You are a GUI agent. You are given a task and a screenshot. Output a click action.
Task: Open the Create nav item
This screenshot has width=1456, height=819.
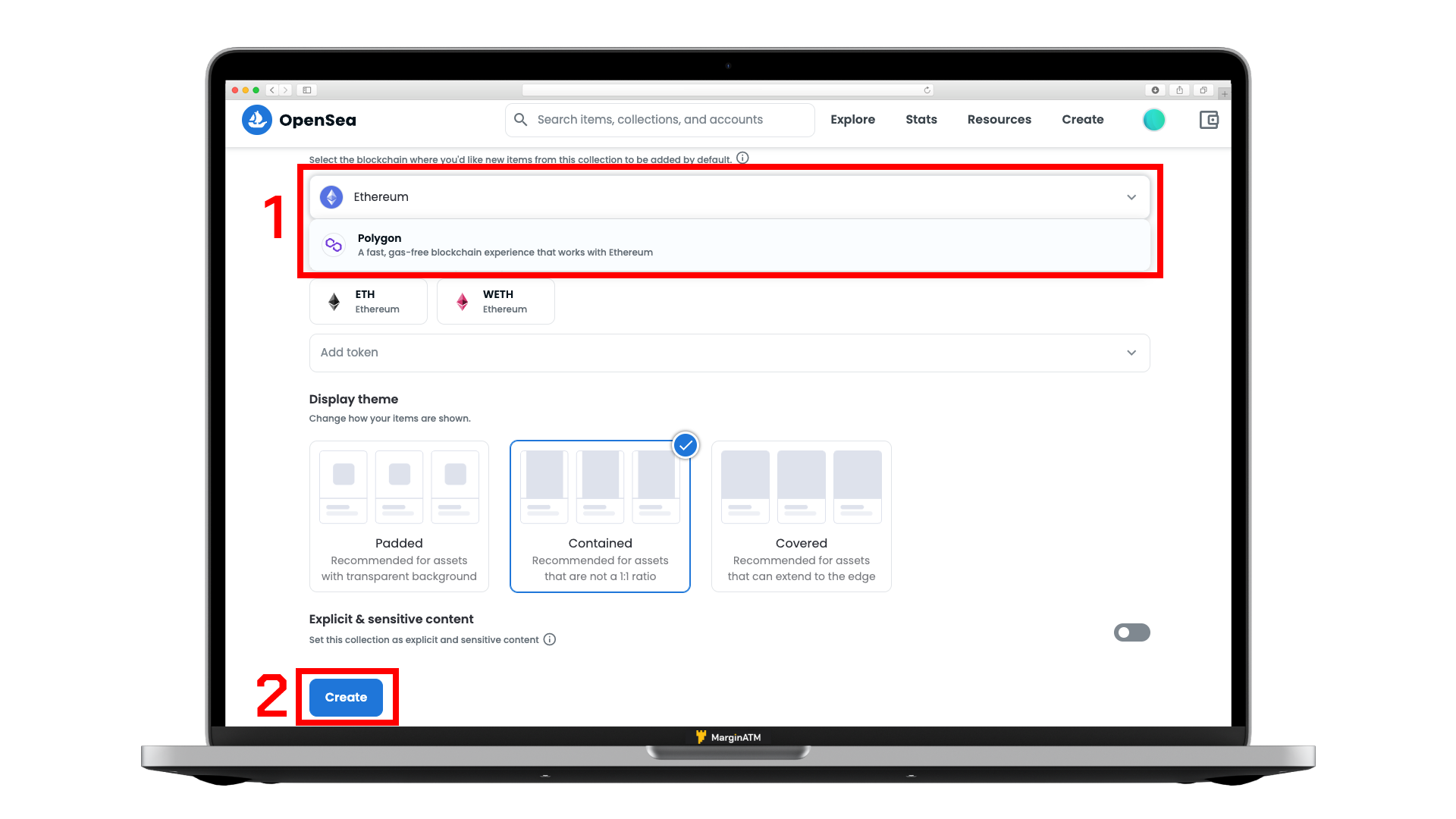(1083, 120)
